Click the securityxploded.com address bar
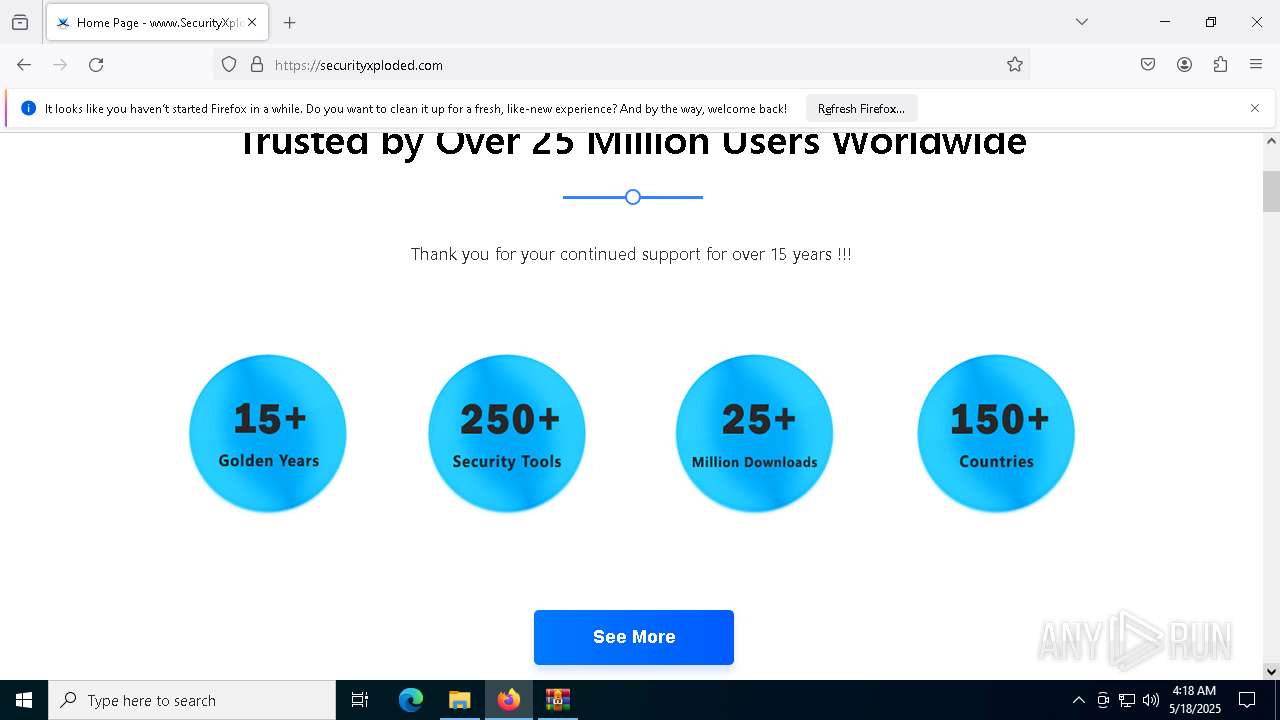The width and height of the screenshot is (1280, 720). [620, 65]
